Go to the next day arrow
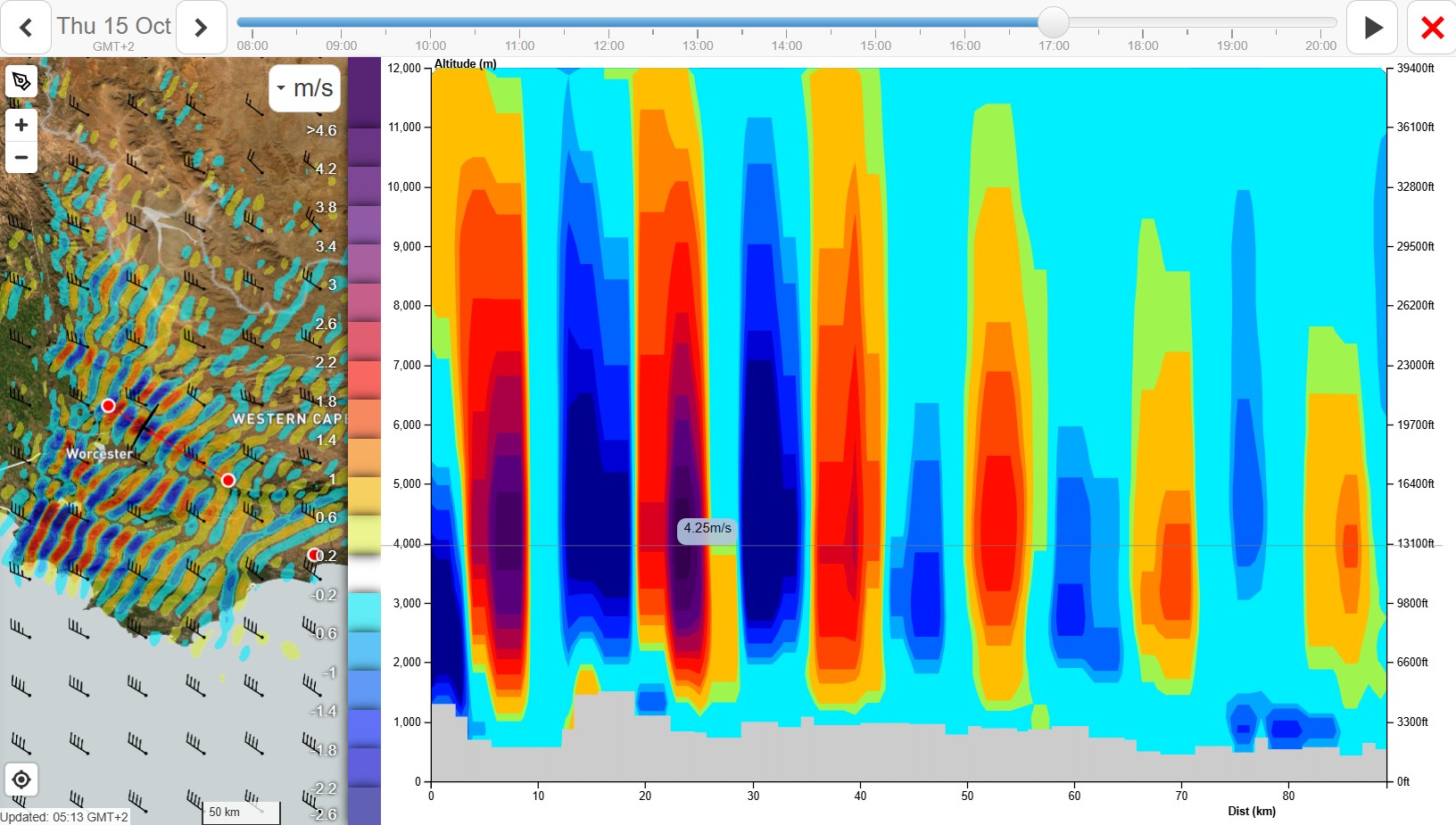This screenshot has width=1456, height=825. (x=201, y=28)
